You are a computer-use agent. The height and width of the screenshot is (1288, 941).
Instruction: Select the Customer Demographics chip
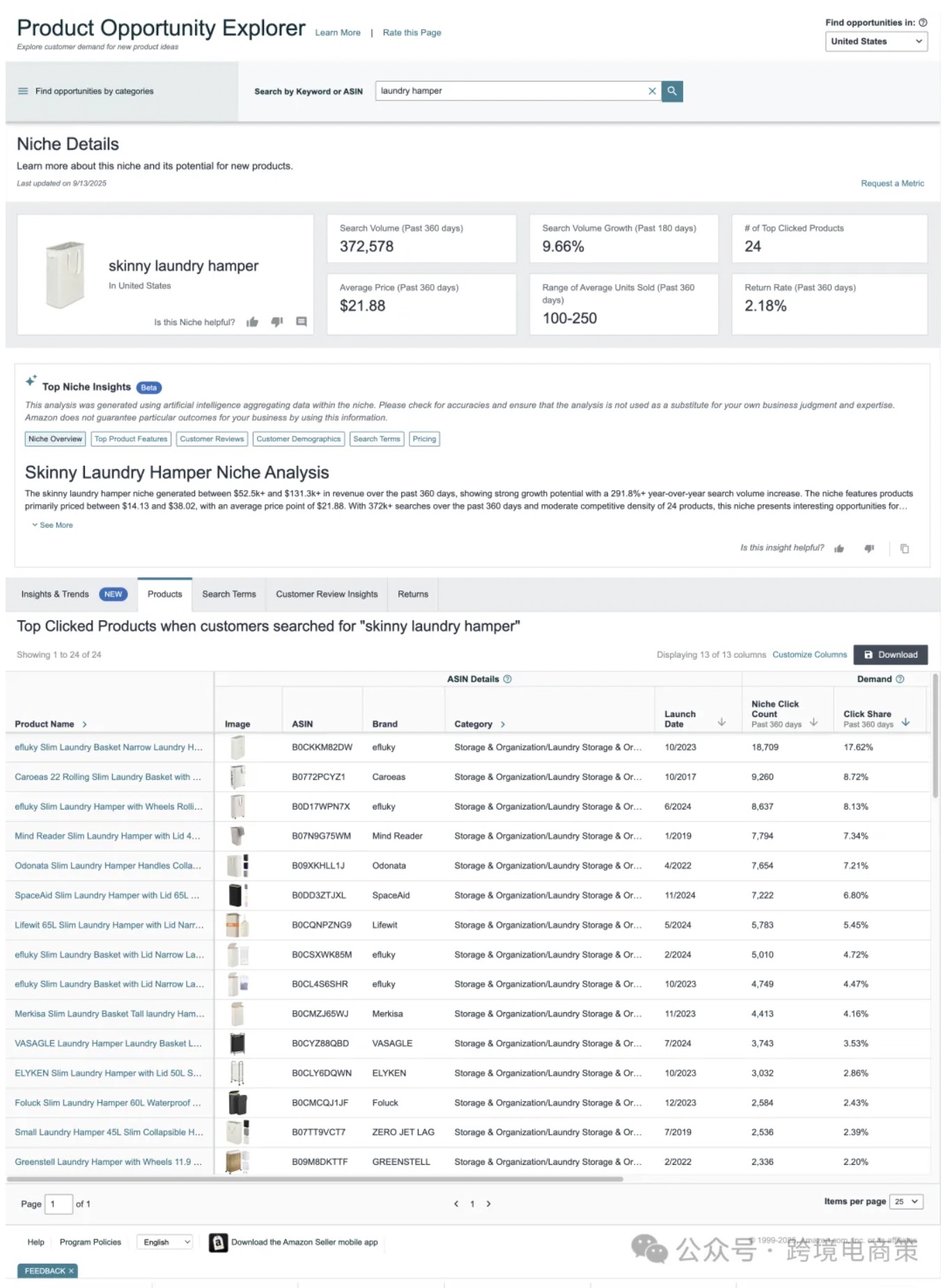298,439
